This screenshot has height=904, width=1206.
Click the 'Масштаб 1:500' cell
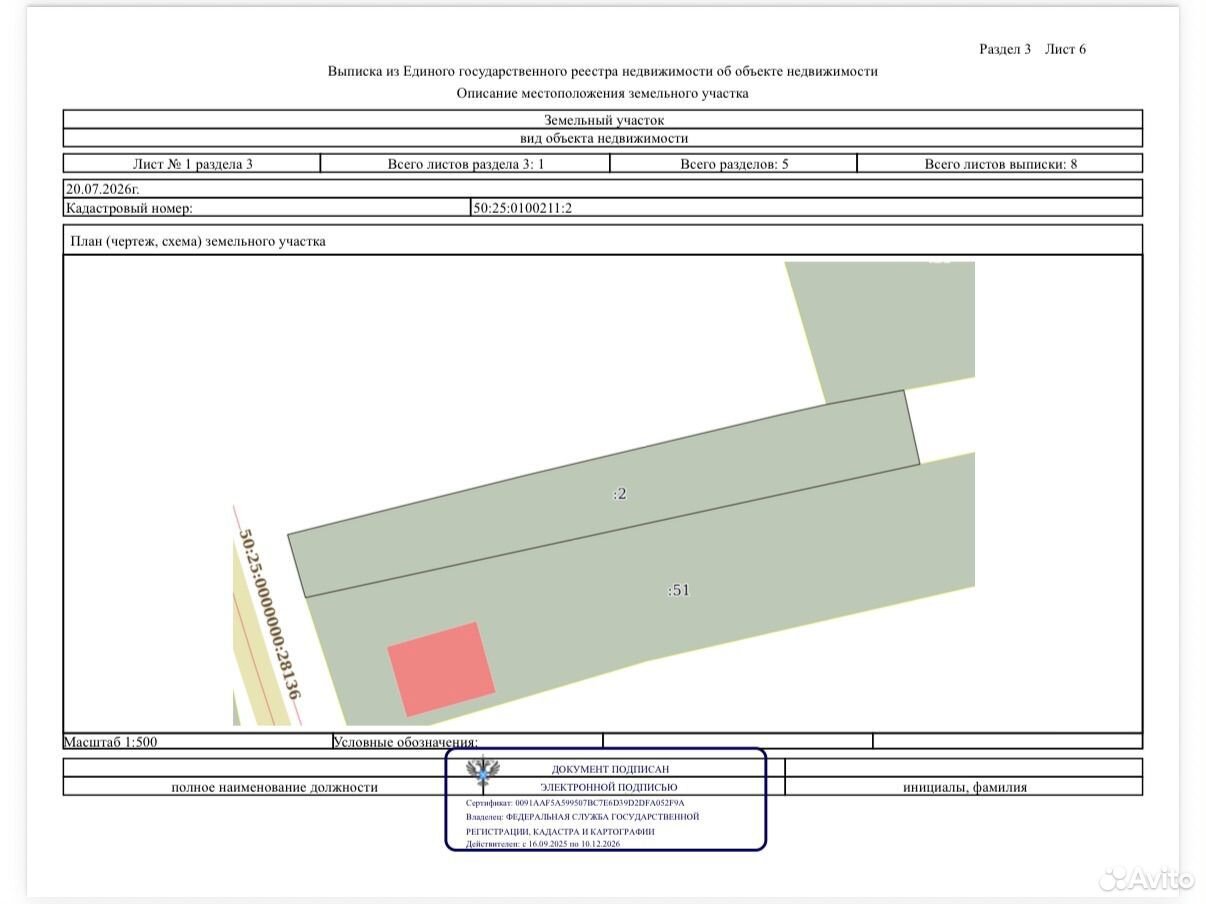(x=198, y=741)
